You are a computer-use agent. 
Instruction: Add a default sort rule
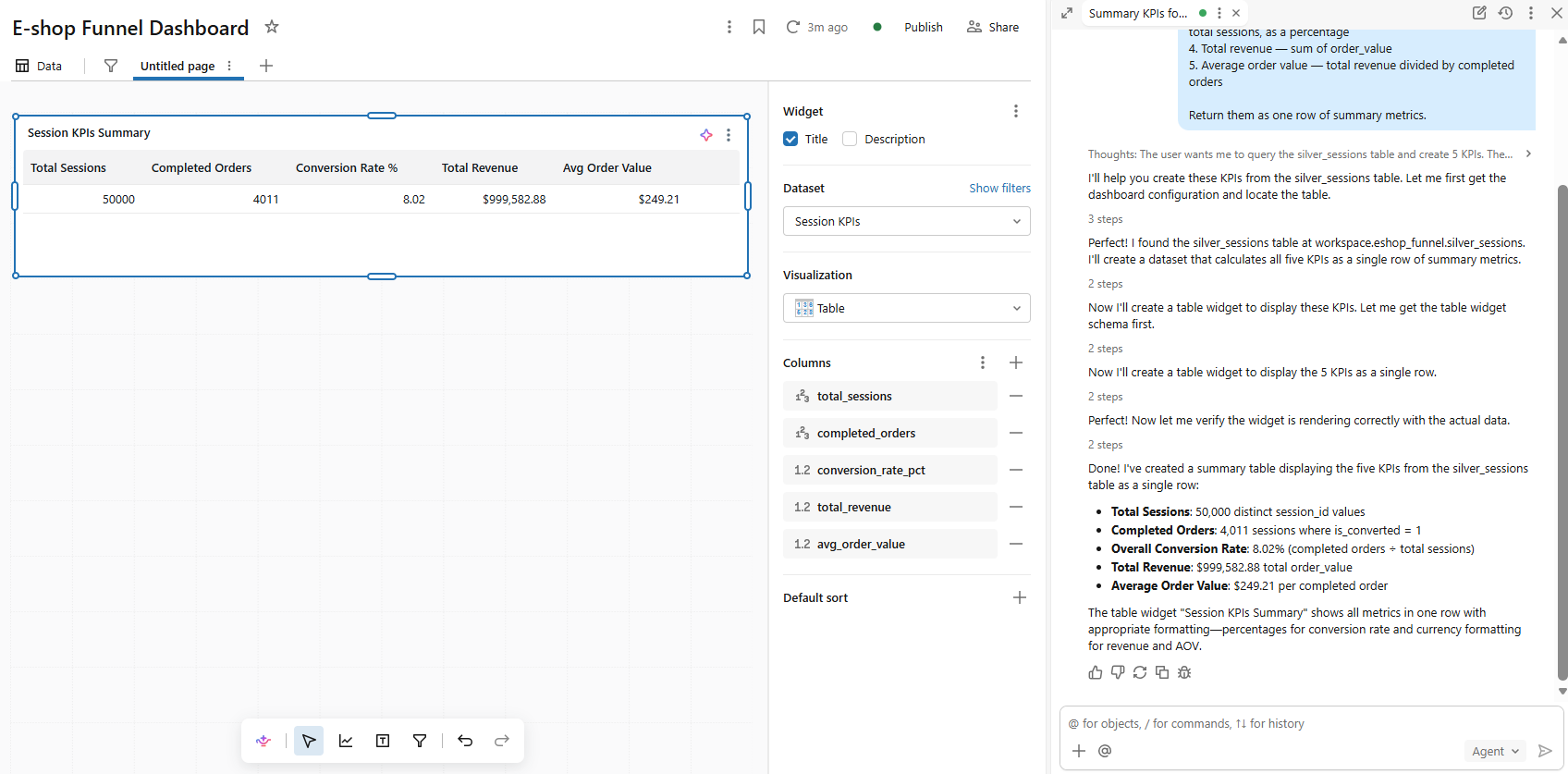pyautogui.click(x=1020, y=597)
